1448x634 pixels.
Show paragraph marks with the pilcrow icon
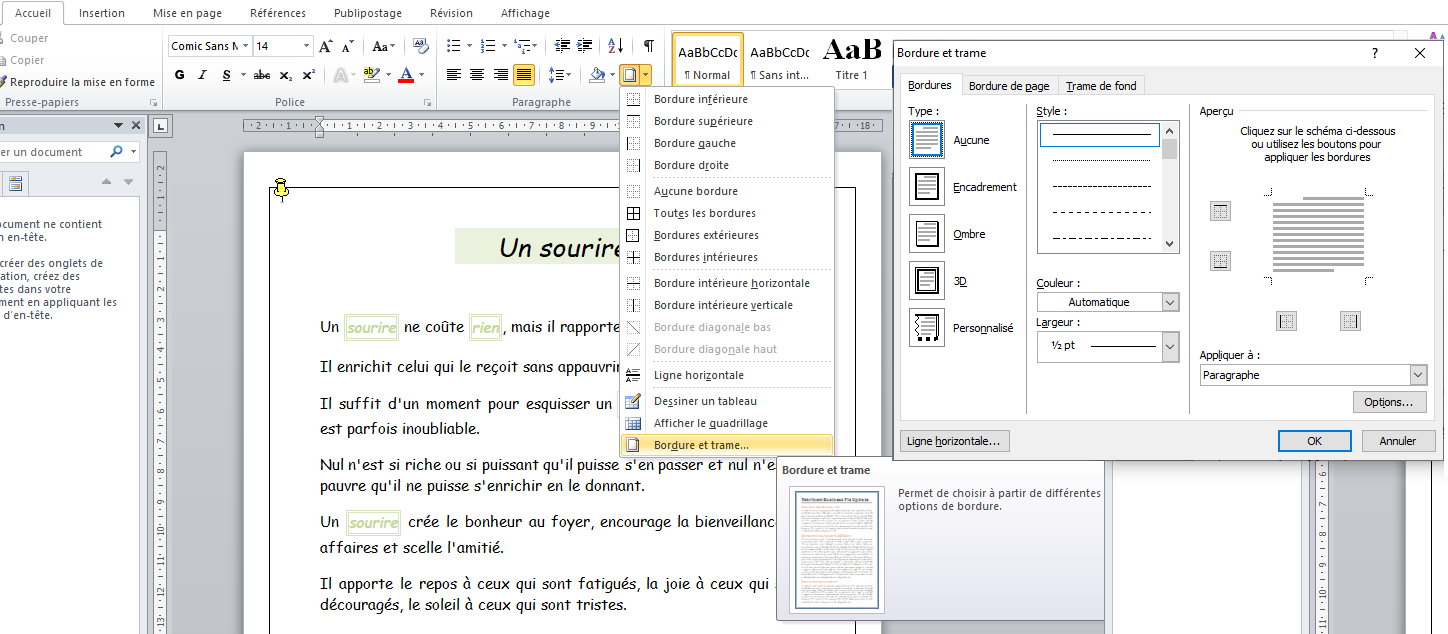click(649, 46)
